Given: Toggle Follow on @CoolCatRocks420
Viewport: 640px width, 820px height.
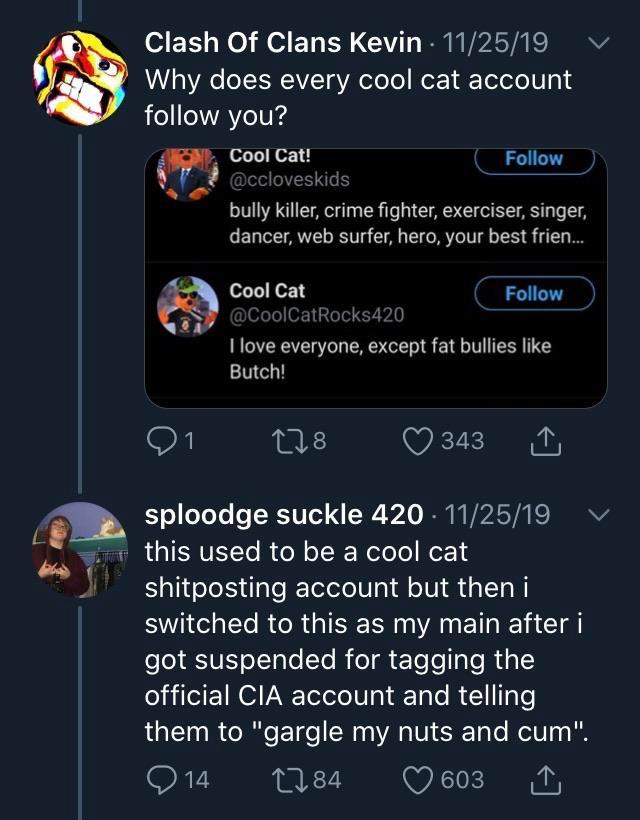Looking at the screenshot, I should coord(534,293).
